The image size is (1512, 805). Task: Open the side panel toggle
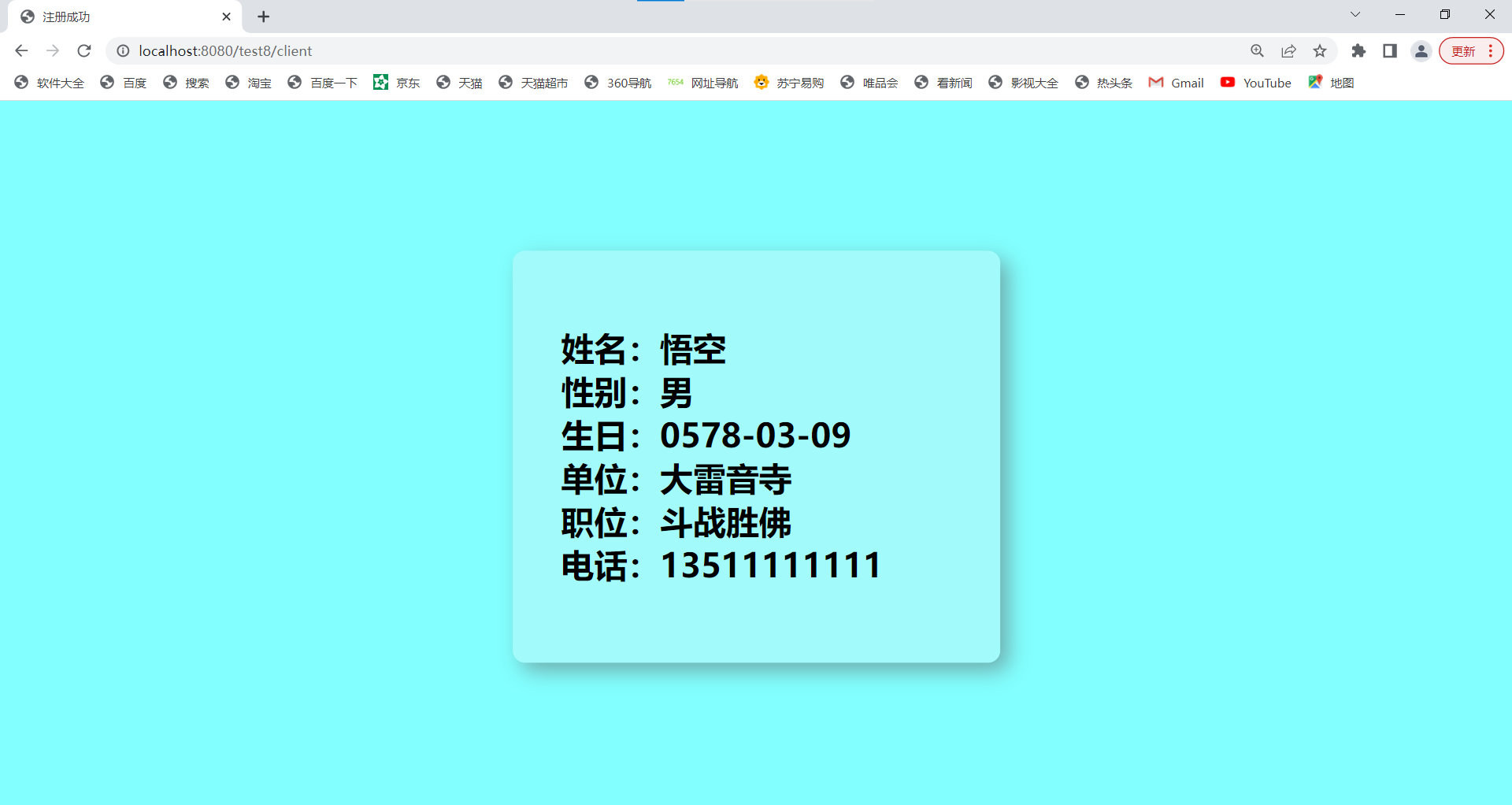click(x=1390, y=50)
